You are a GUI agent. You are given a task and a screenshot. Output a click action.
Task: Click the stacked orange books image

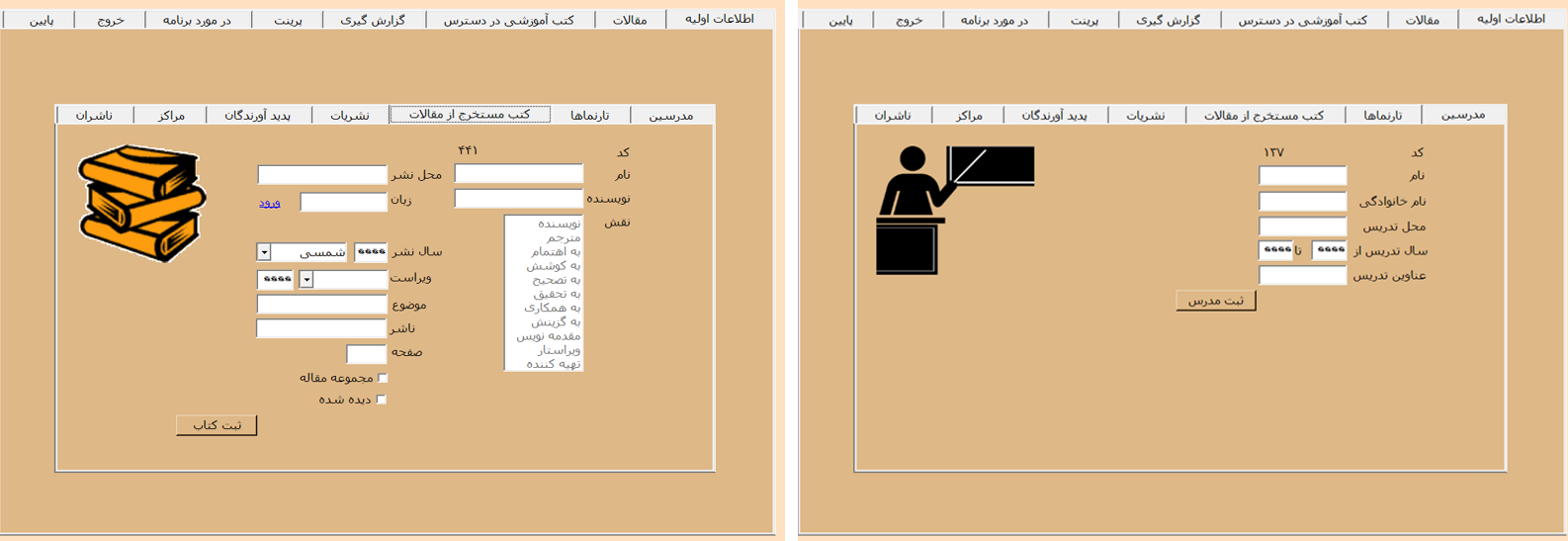142,203
